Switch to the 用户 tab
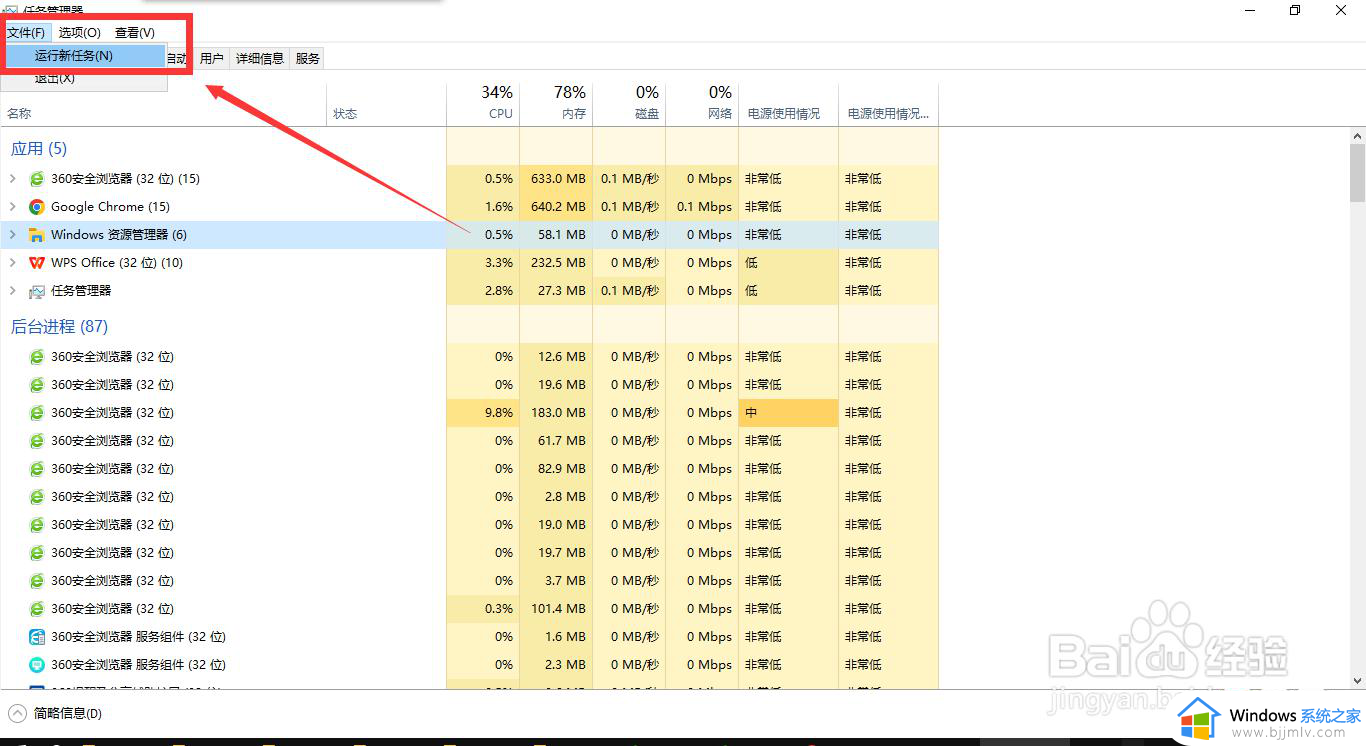This screenshot has width=1366, height=746. (211, 59)
